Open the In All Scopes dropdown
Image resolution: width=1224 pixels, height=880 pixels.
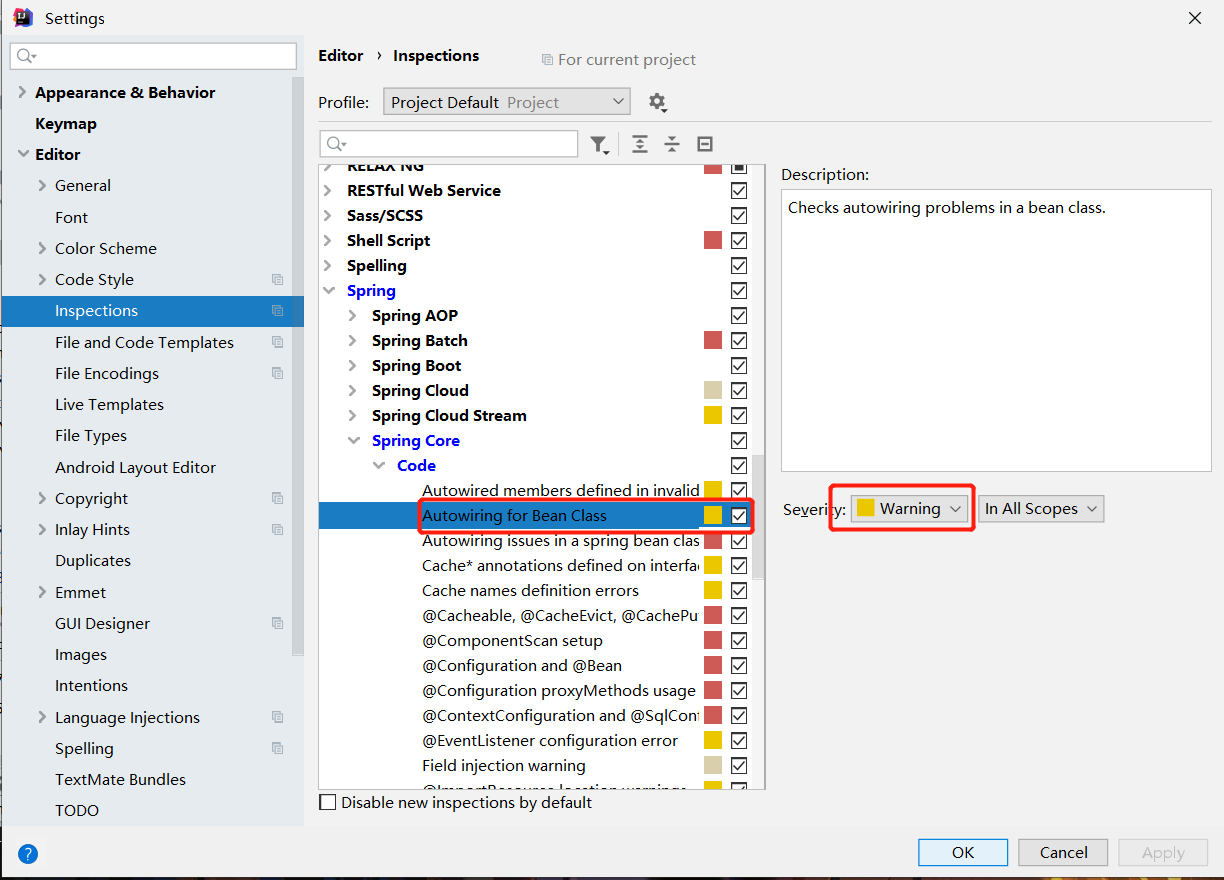pos(1041,508)
